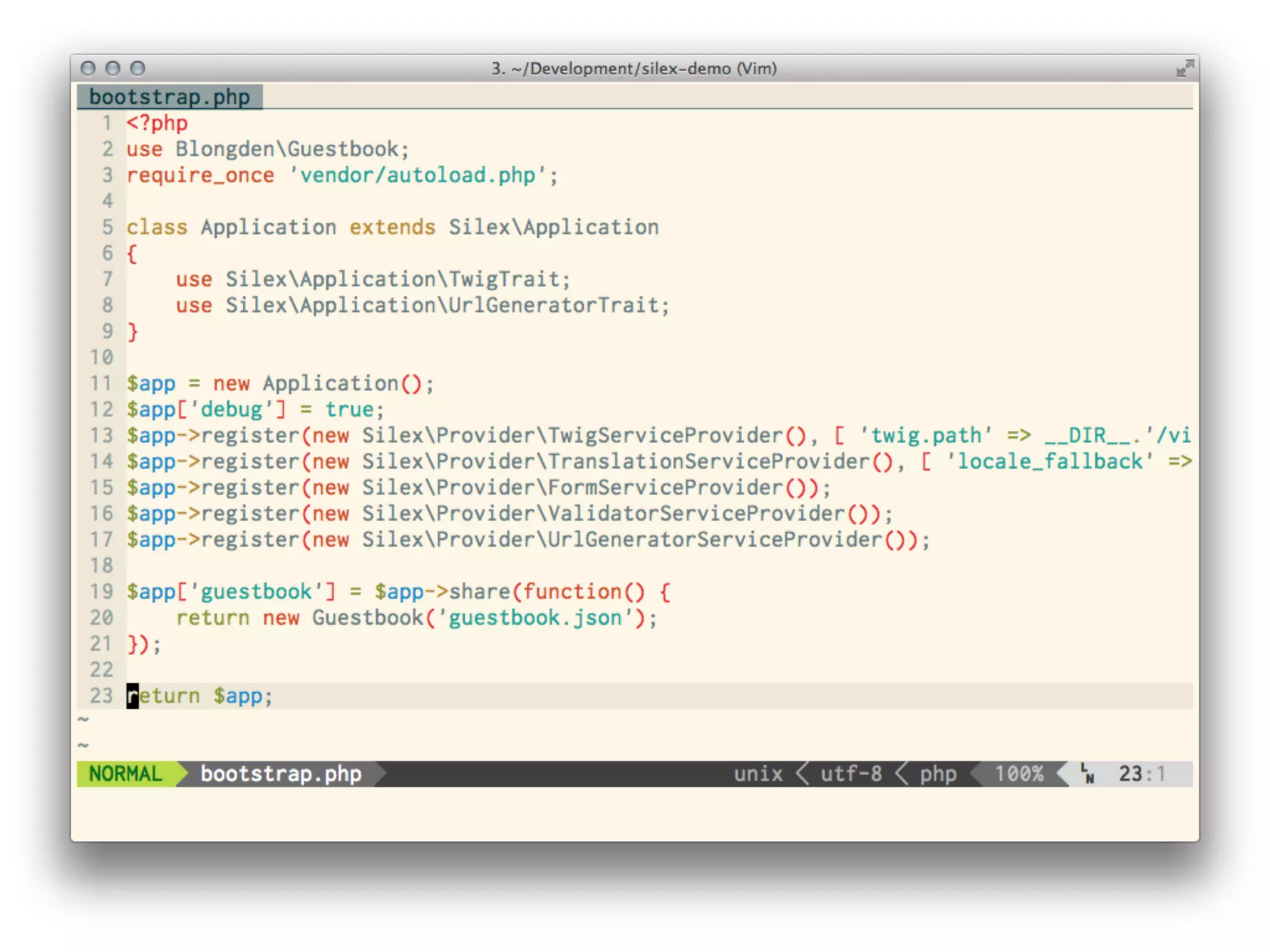Click the 100% position indicator
This screenshot has width=1270, height=952.
(x=1019, y=773)
